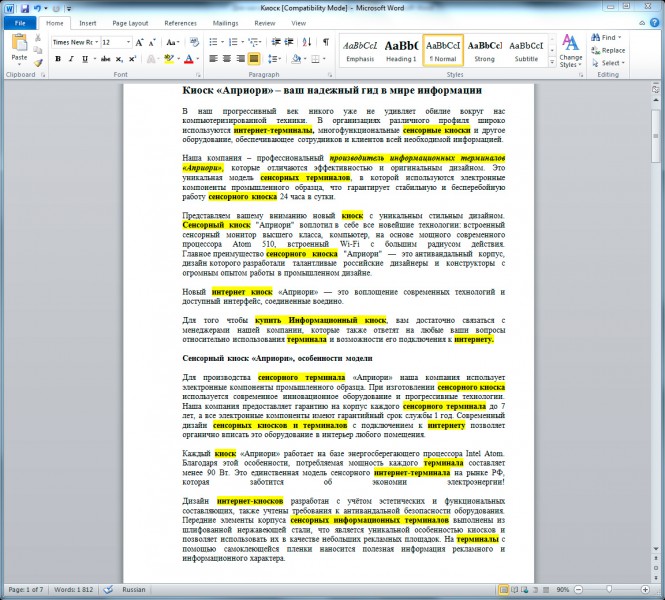Toggle Justify paragraph alignment
Viewport: 665px width, 600px height.
pos(254,59)
